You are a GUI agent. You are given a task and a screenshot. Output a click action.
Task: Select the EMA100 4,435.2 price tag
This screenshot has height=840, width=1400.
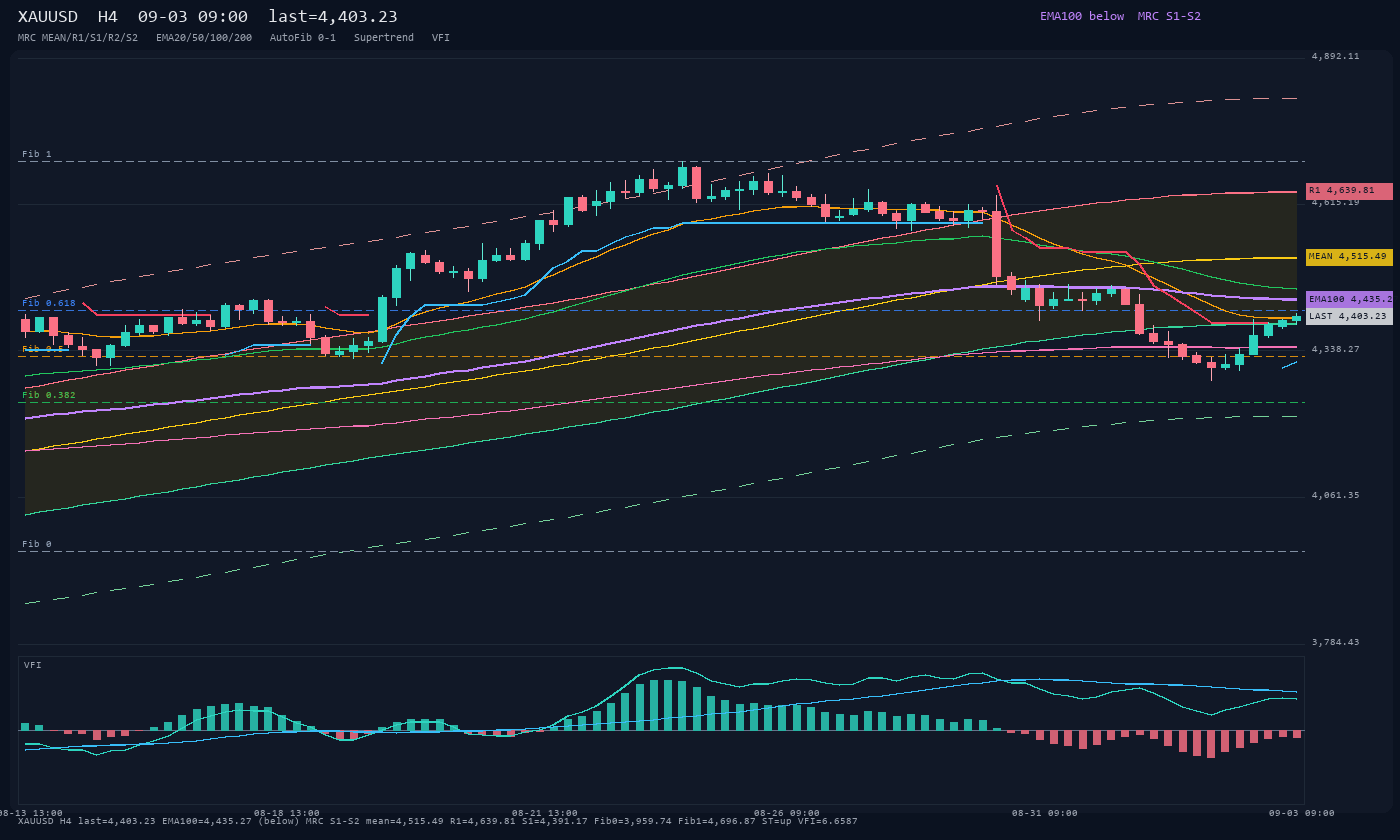tap(1349, 299)
